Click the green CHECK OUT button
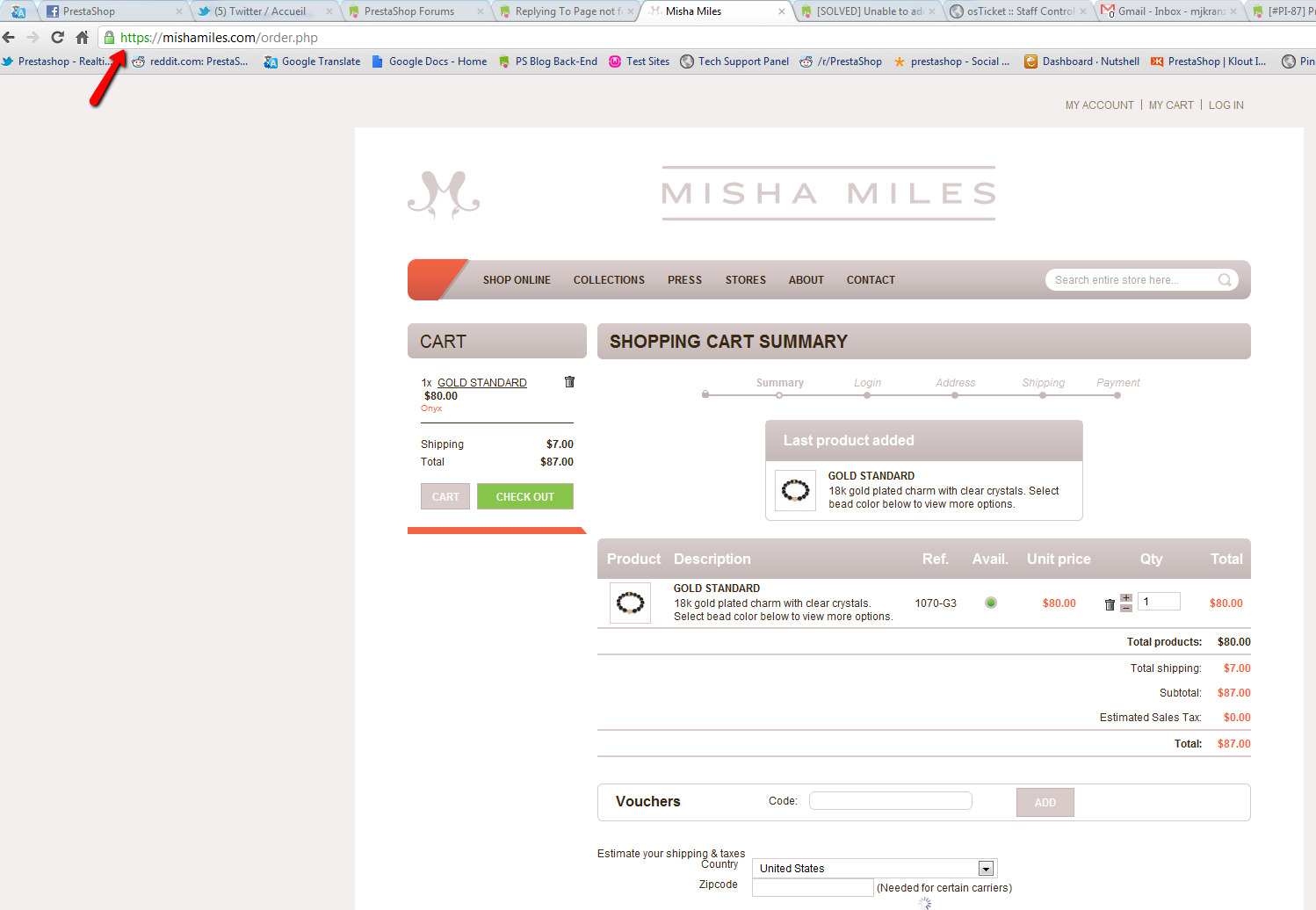The image size is (1316, 910). point(525,496)
